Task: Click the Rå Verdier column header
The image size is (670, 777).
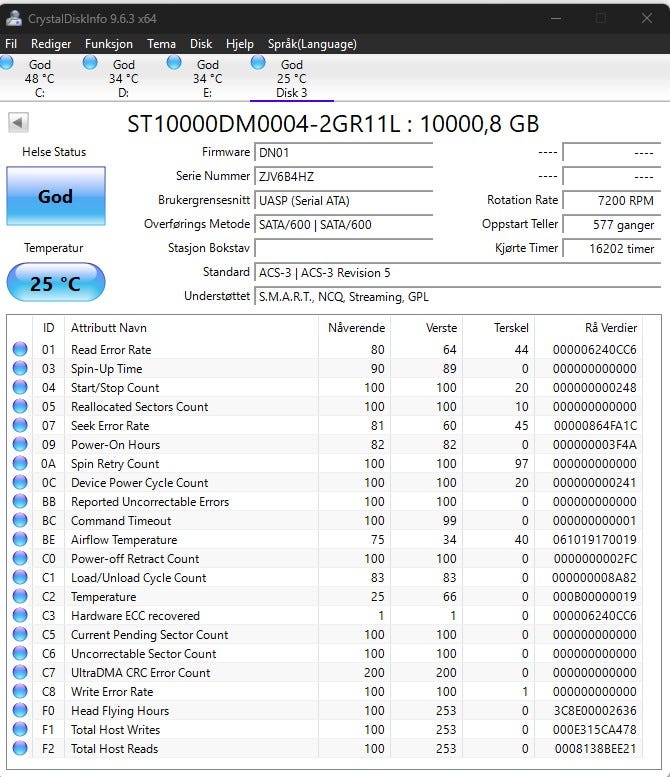Action: [610, 328]
